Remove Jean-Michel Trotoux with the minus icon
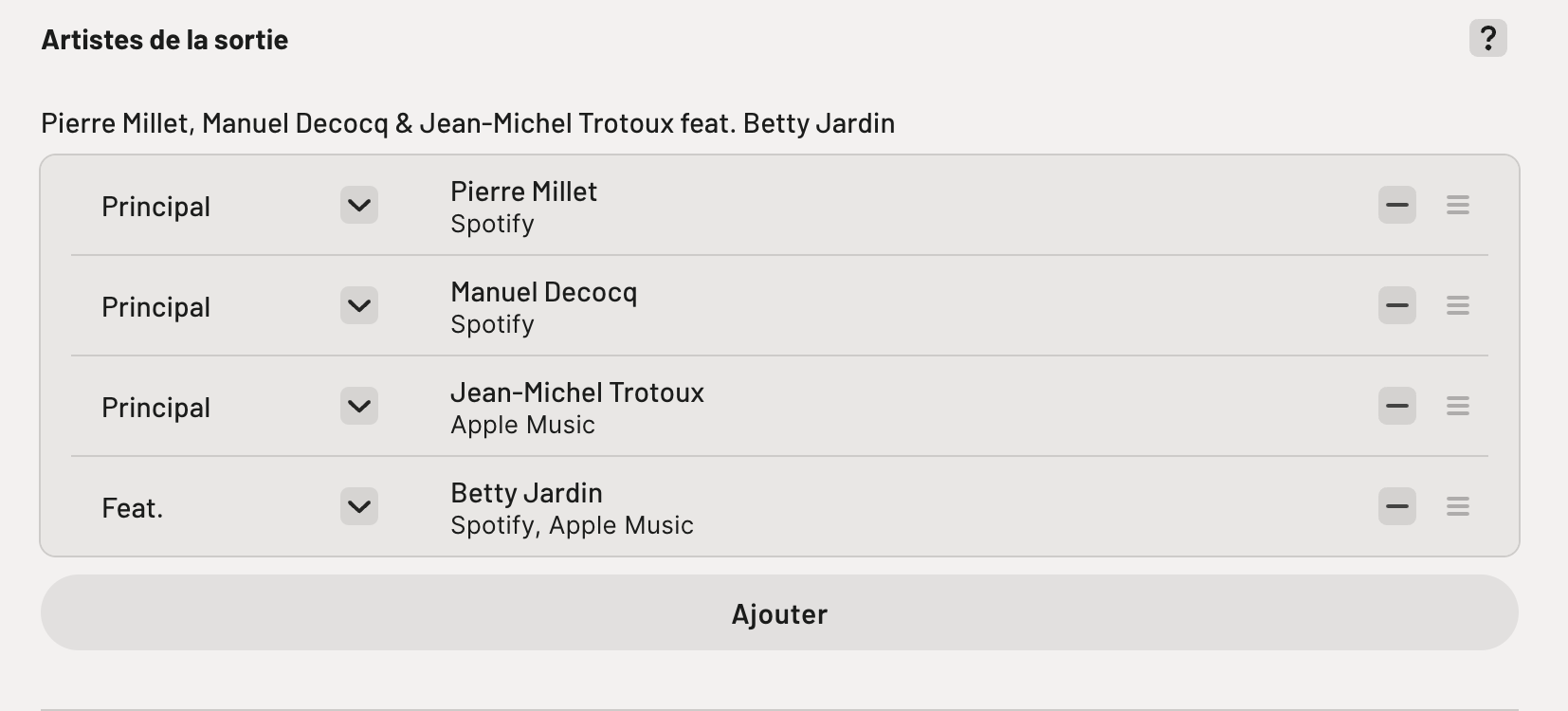 tap(1396, 406)
